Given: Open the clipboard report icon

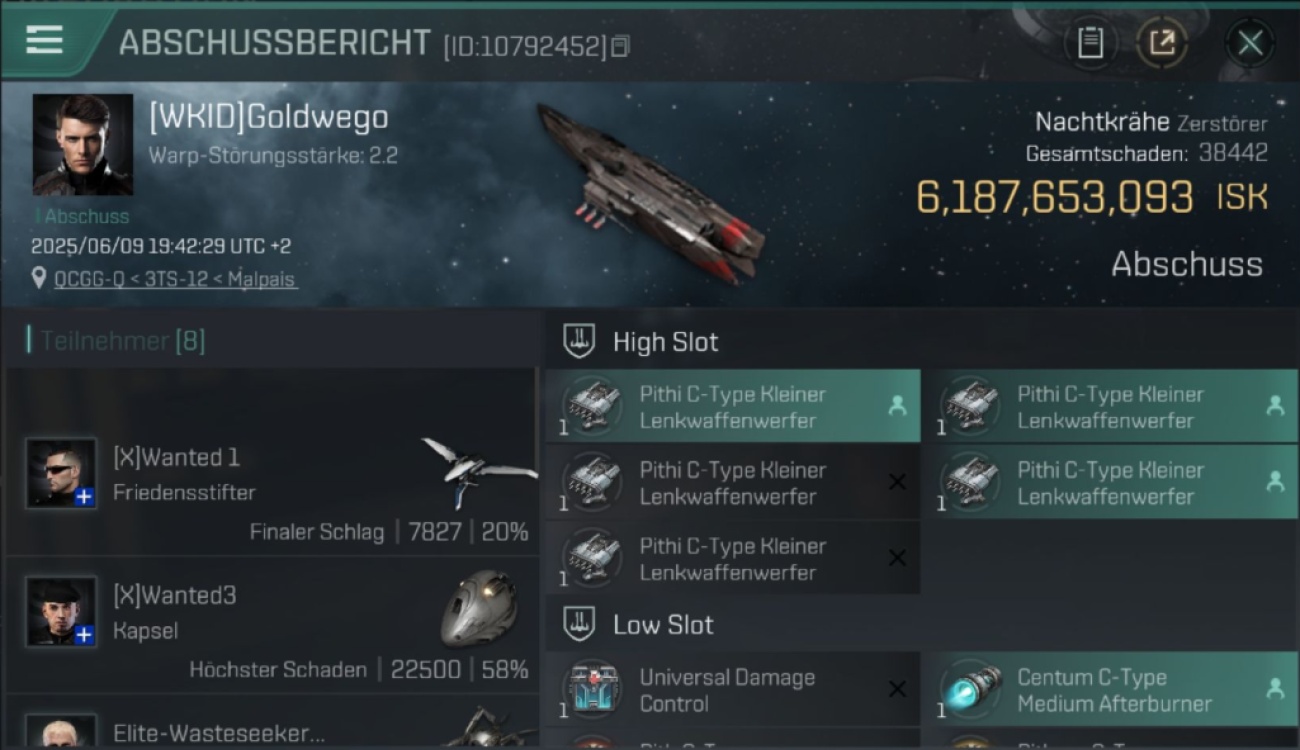Looking at the screenshot, I should coord(1090,43).
